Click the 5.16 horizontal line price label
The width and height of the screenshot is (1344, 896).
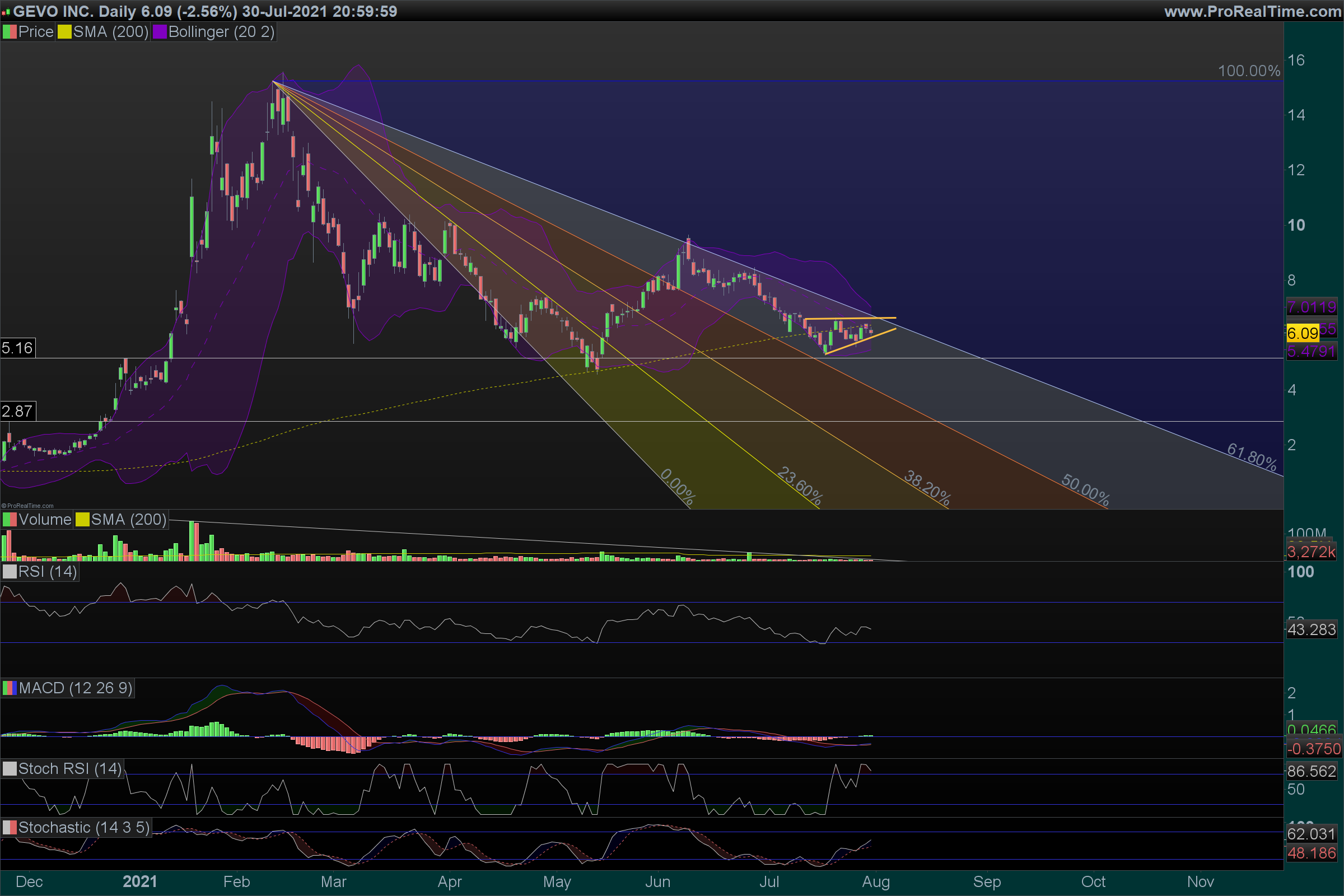click(18, 348)
